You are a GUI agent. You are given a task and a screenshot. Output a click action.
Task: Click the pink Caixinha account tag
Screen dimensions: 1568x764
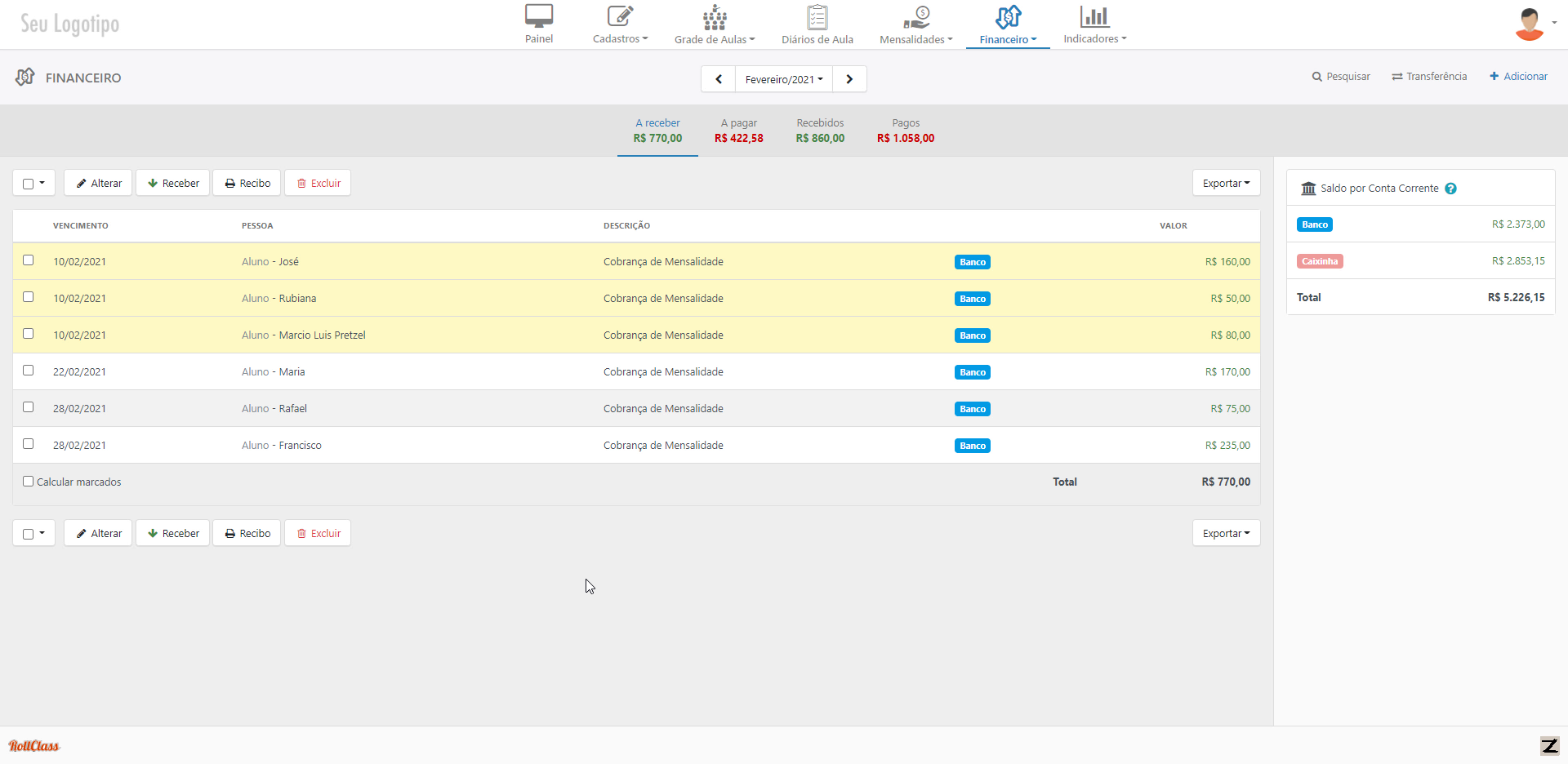pyautogui.click(x=1319, y=261)
